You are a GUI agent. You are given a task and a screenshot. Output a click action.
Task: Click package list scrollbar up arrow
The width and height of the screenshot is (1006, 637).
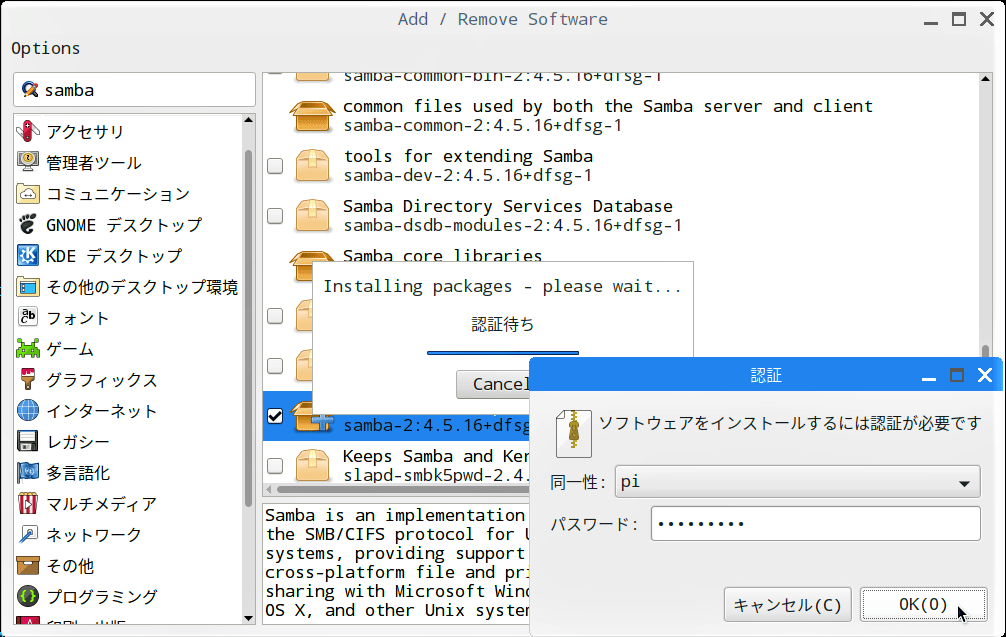tap(985, 79)
